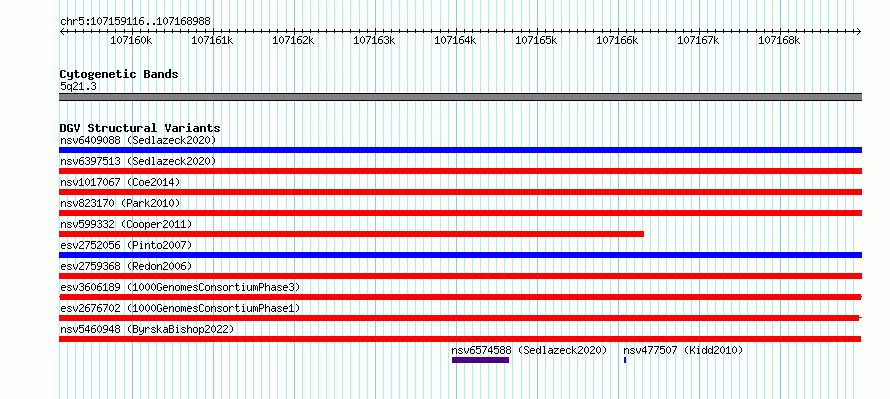Image resolution: width=890 pixels, height=399 pixels.
Task: Click the 107168k ruler tick label
Action: click(x=779, y=40)
